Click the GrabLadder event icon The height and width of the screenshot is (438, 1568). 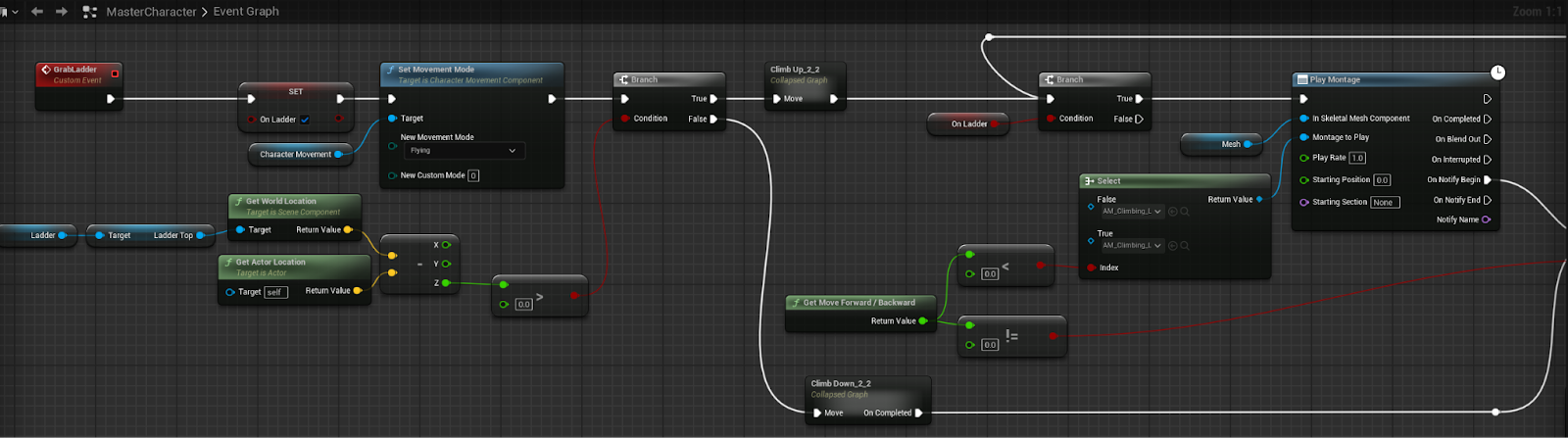click(x=45, y=70)
